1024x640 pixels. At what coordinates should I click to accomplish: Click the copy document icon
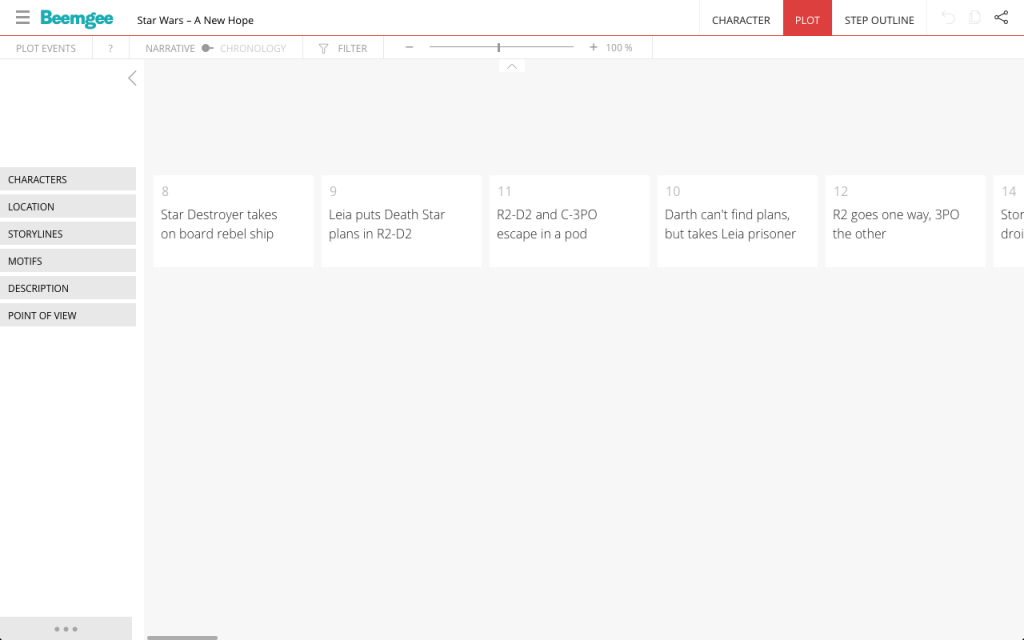click(x=974, y=18)
